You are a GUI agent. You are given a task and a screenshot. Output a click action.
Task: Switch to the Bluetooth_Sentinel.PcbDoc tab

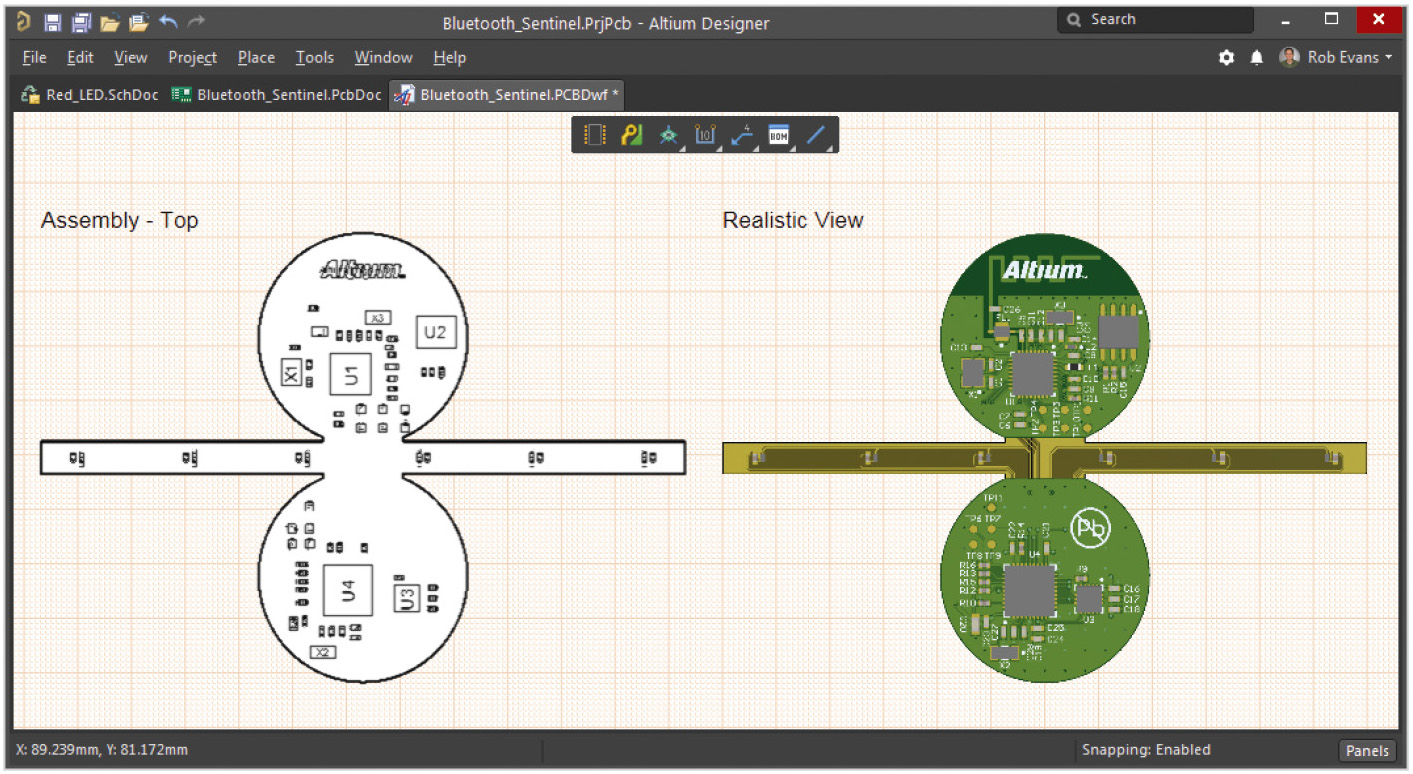[277, 95]
